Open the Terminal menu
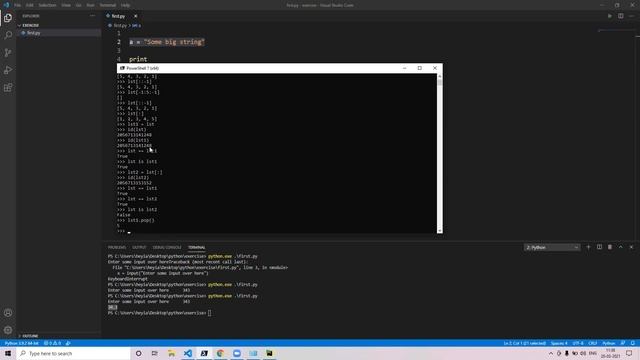This screenshot has height=360, width=640. (108, 5)
